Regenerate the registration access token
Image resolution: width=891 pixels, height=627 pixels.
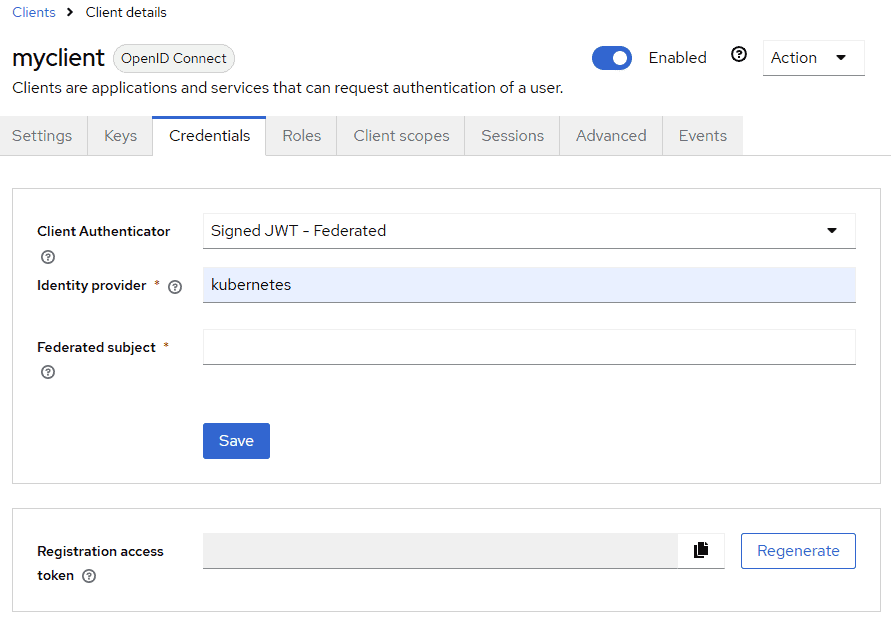point(797,551)
